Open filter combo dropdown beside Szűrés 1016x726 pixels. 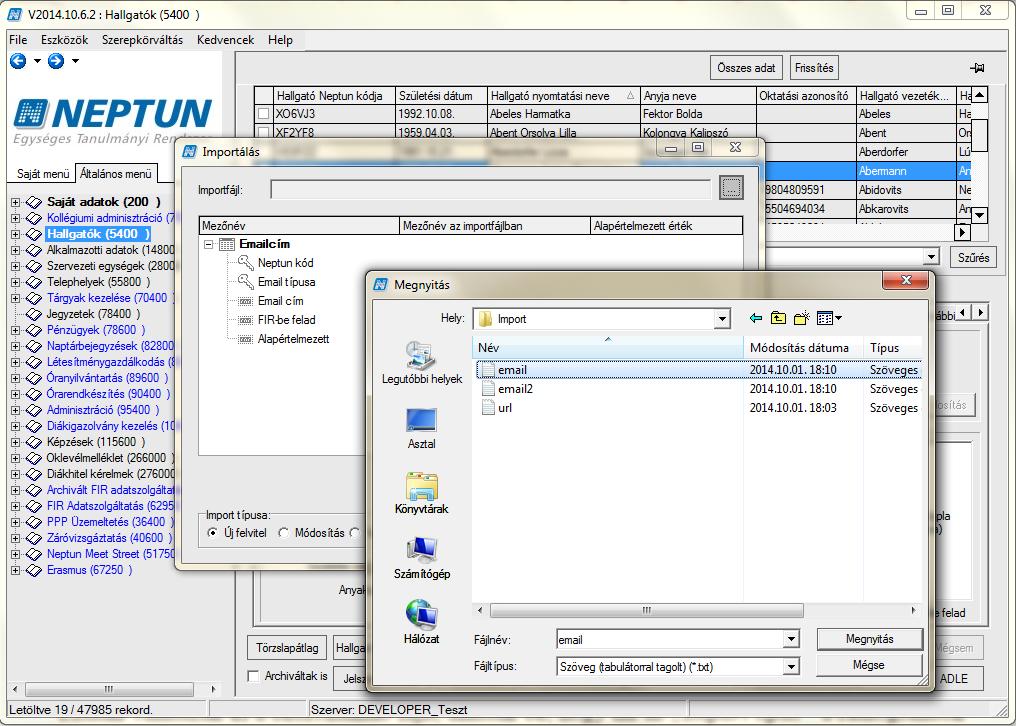coord(932,257)
